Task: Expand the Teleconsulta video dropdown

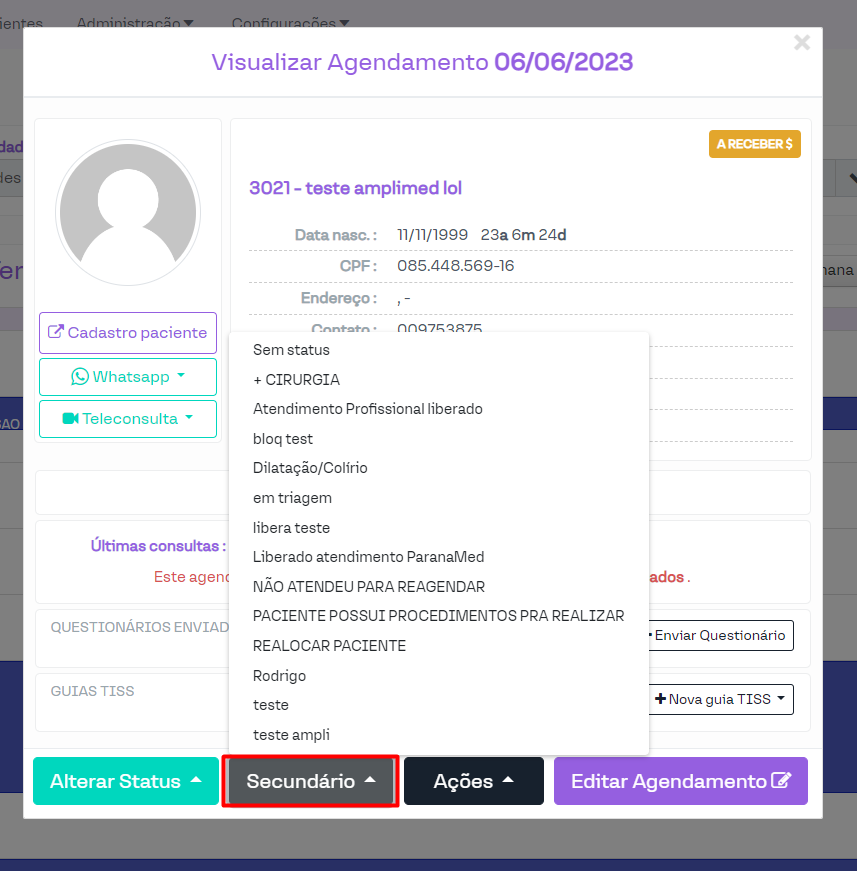Action: click(x=128, y=419)
